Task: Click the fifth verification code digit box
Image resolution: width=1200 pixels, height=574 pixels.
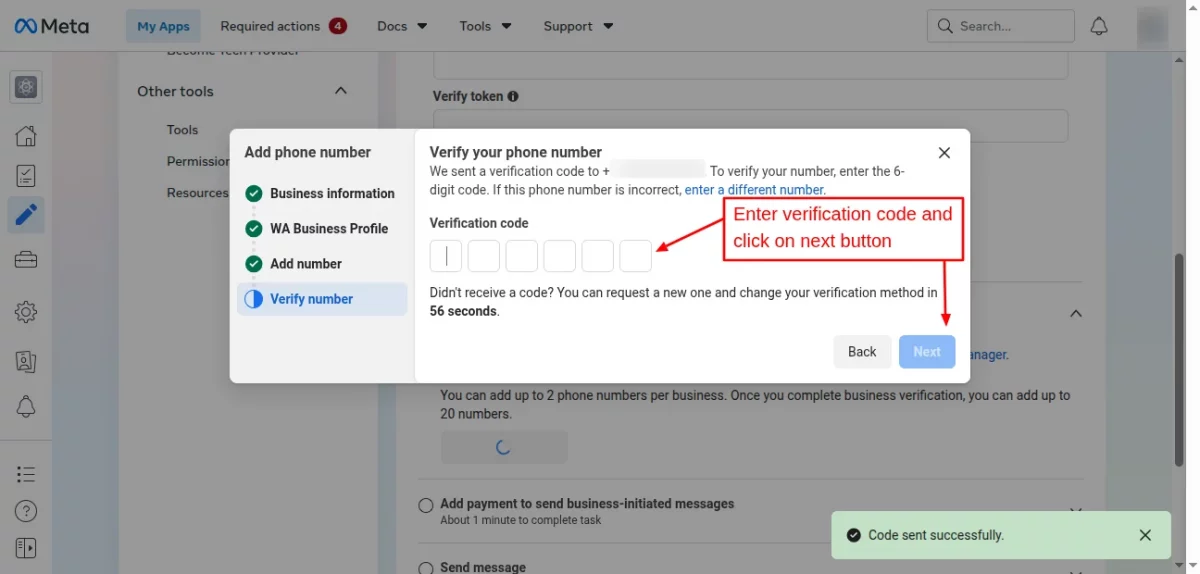Action: [x=598, y=256]
